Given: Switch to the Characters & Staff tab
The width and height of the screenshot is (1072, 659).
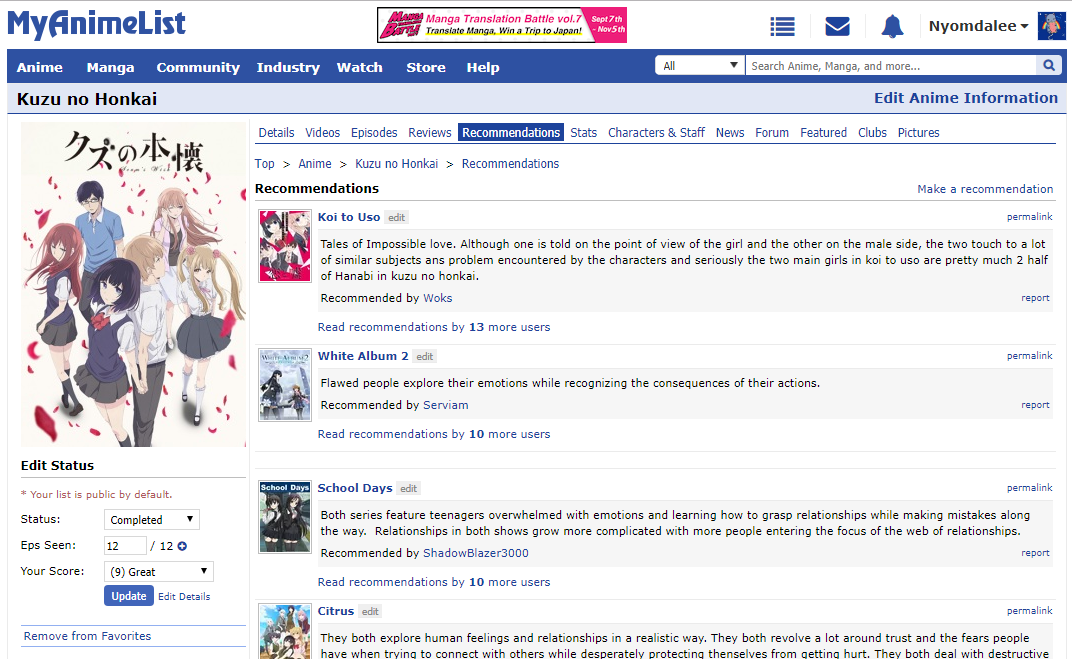Looking at the screenshot, I should click(656, 132).
